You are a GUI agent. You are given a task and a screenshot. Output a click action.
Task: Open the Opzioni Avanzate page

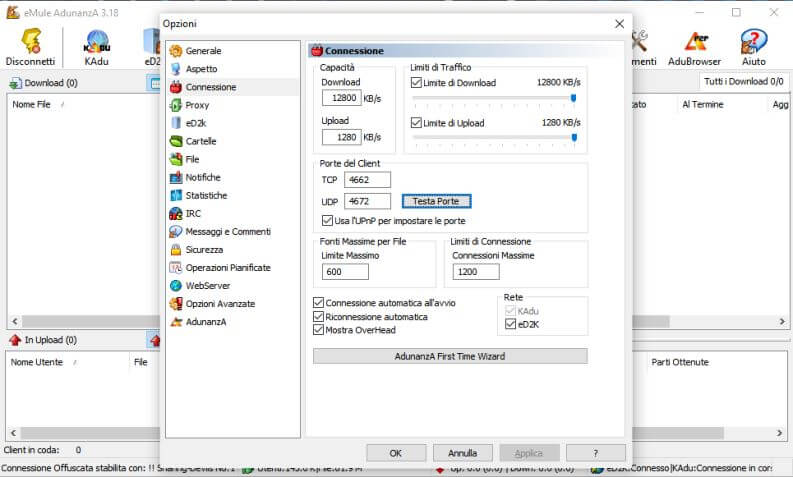[220, 303]
